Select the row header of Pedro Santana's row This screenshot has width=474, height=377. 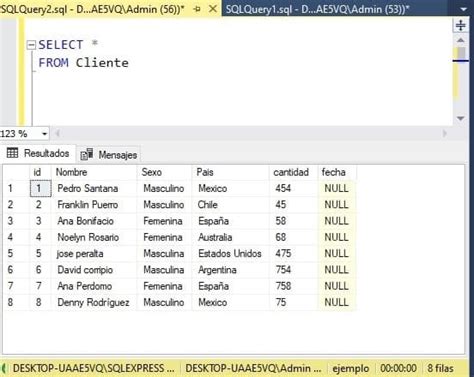tap(16, 188)
